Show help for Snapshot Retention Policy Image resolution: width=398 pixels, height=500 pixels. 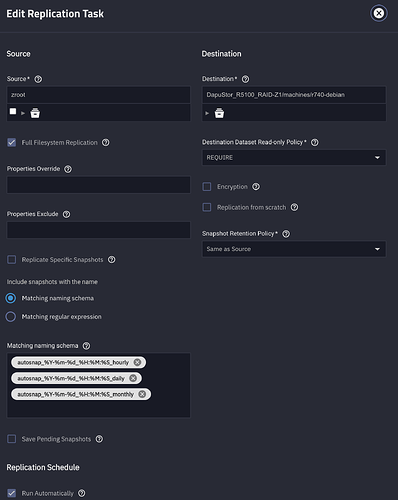pyautogui.click(x=286, y=234)
